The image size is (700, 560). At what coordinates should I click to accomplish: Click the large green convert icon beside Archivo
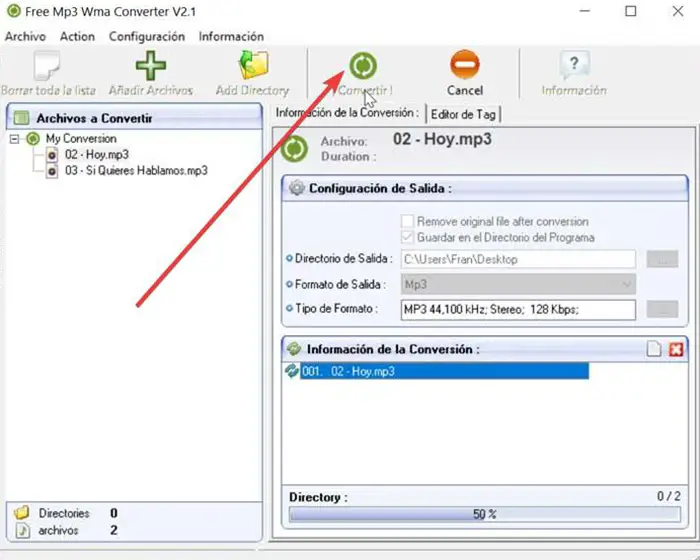coord(295,148)
